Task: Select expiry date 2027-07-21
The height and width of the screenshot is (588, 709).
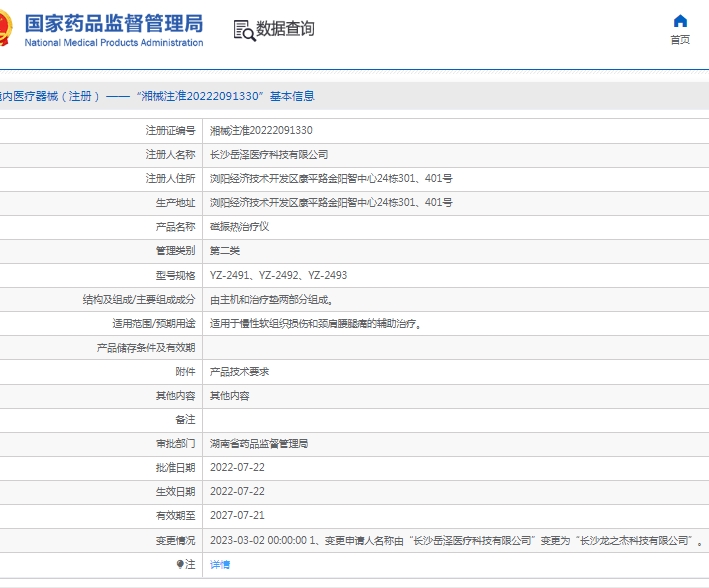Action: point(237,516)
